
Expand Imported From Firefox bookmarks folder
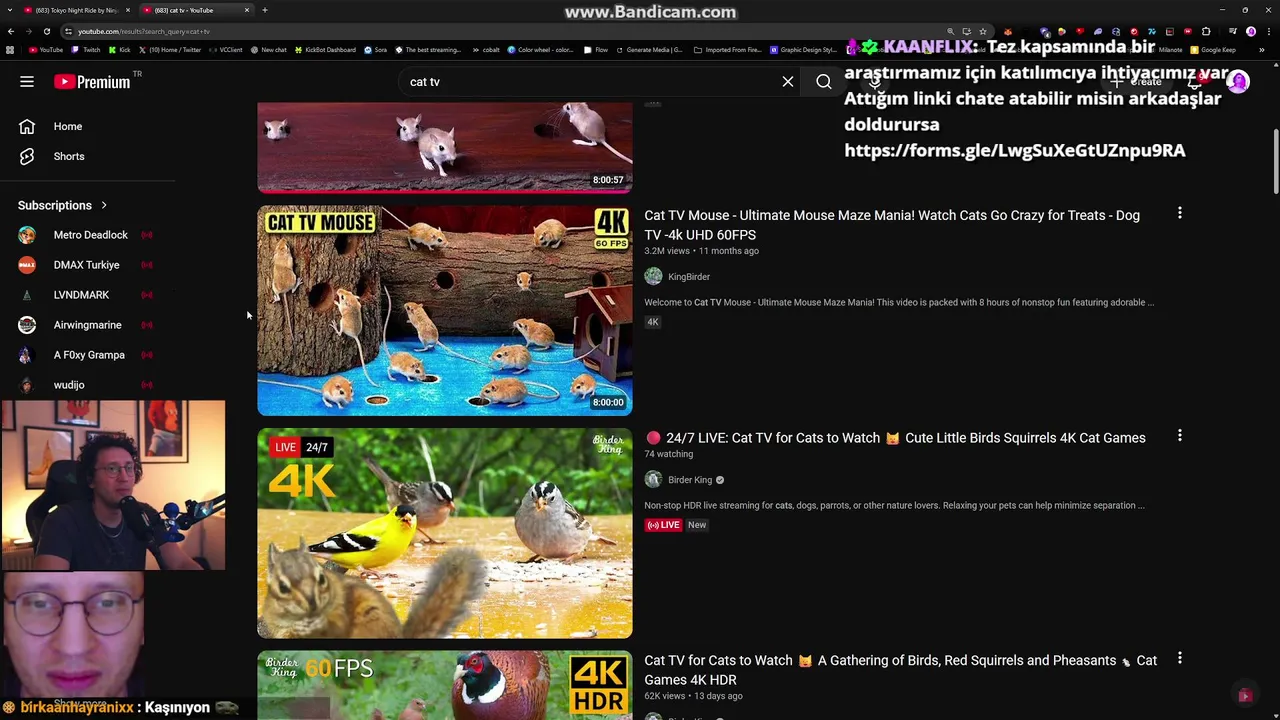(727, 50)
